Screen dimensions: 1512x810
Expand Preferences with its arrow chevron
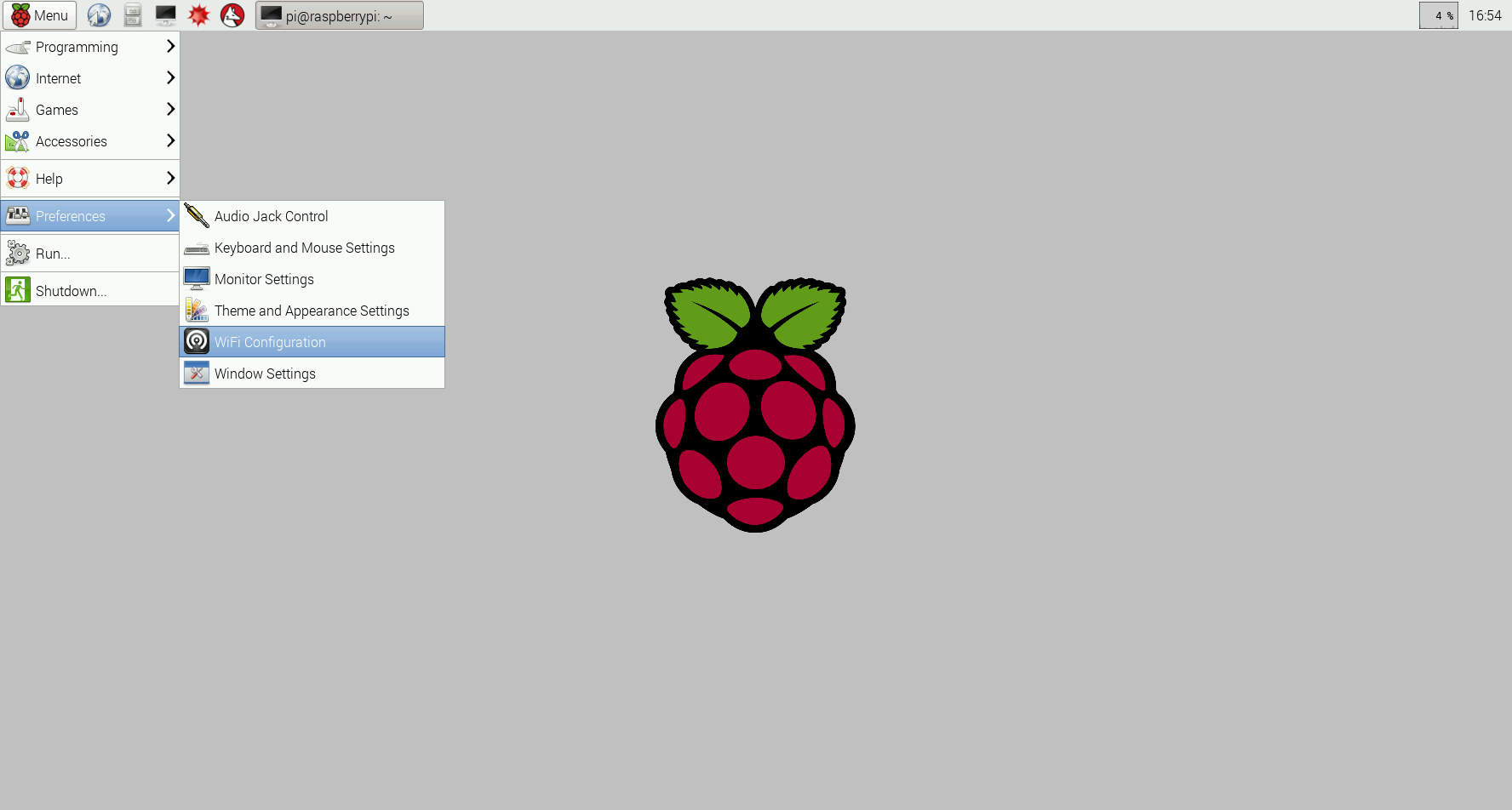(x=170, y=215)
